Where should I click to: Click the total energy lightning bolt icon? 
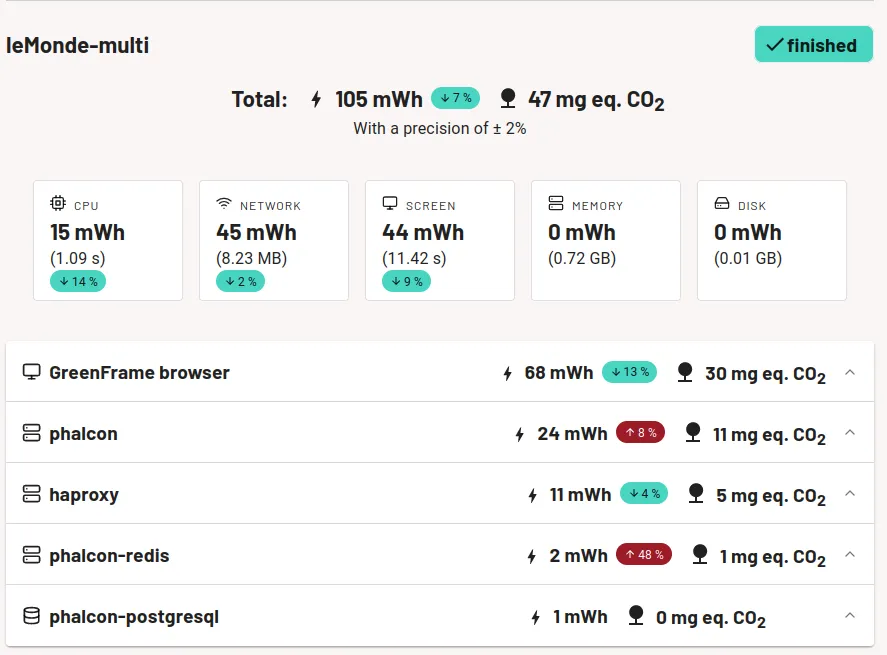tap(317, 99)
